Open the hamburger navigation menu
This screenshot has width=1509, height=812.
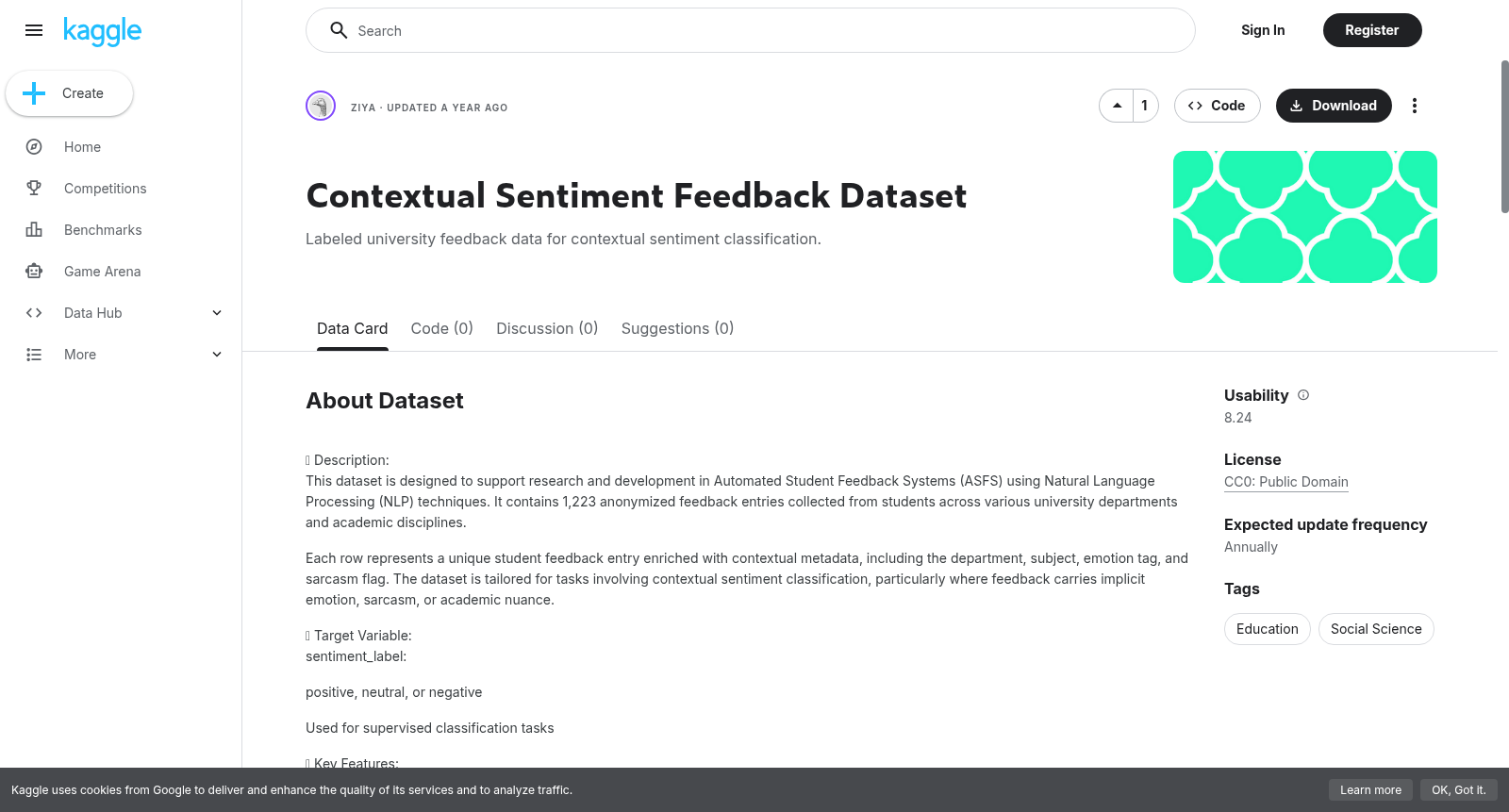[34, 30]
